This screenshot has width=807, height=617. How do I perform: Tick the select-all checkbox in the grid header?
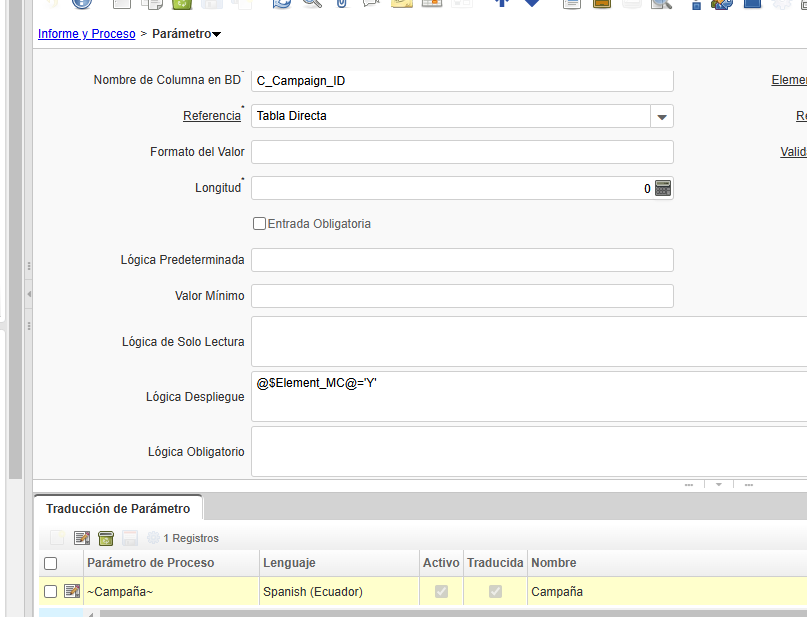pyautogui.click(x=51, y=563)
